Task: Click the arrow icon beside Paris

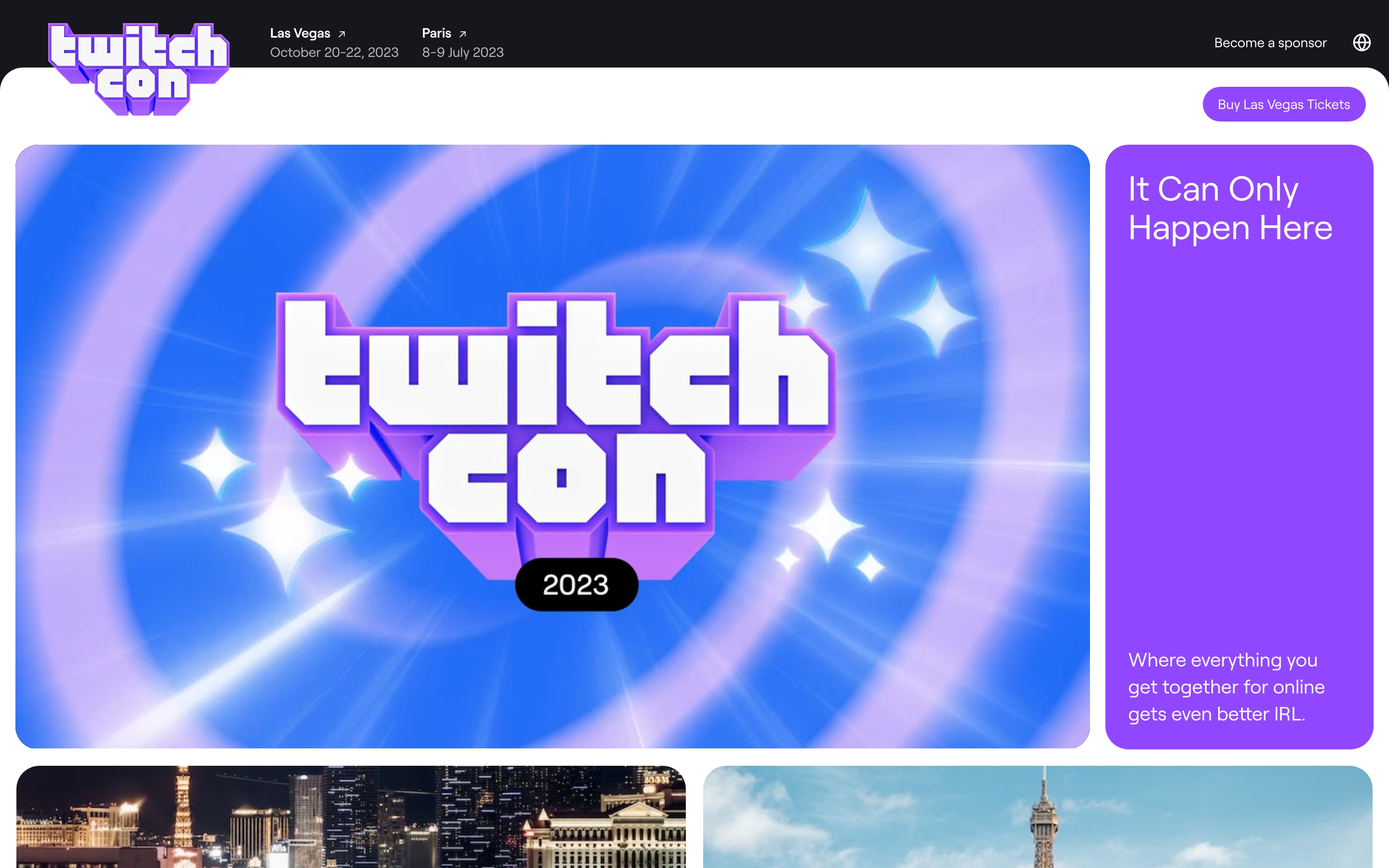Action: (x=463, y=34)
